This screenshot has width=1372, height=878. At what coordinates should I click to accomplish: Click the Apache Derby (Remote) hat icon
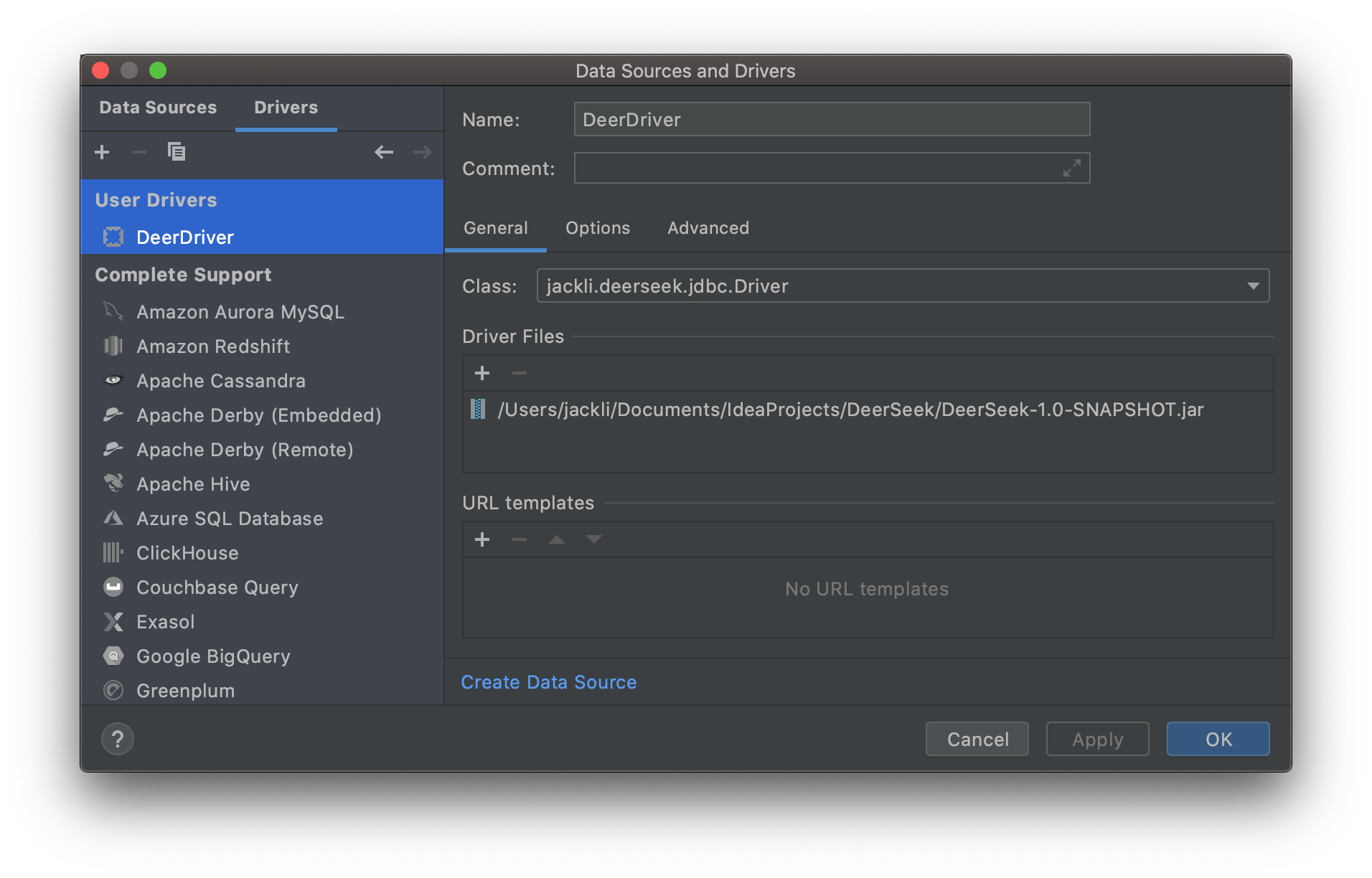[113, 449]
